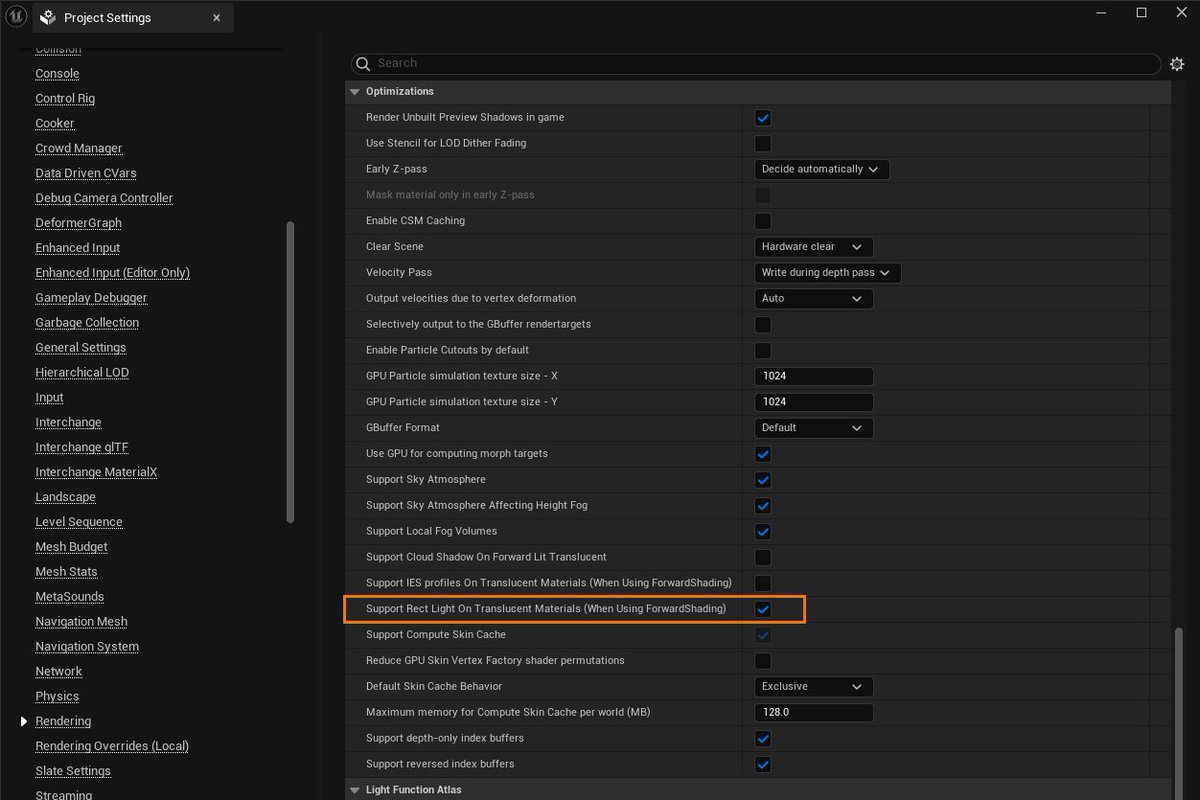The height and width of the screenshot is (800, 1200).
Task: Toggle Selectively output to GBuffer rendertargets
Action: click(763, 324)
